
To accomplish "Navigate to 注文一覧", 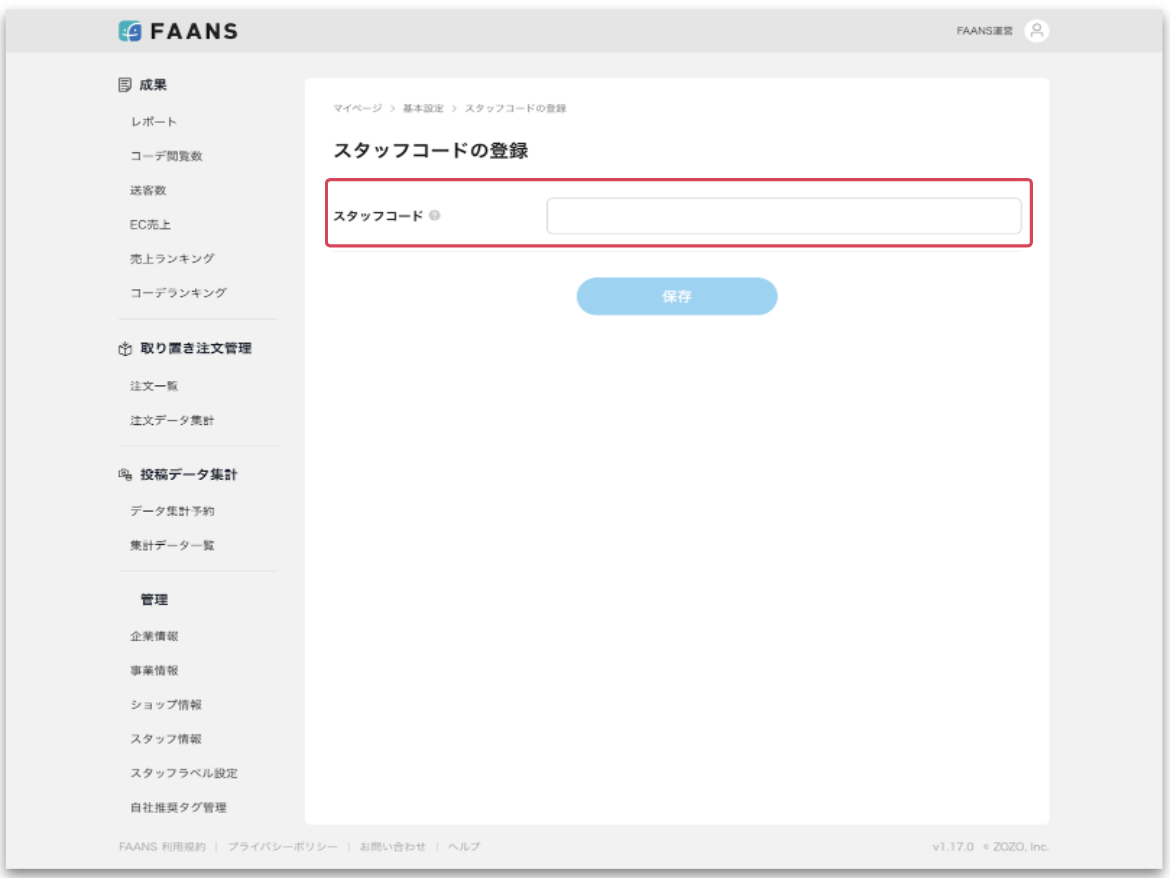I will point(154,386).
